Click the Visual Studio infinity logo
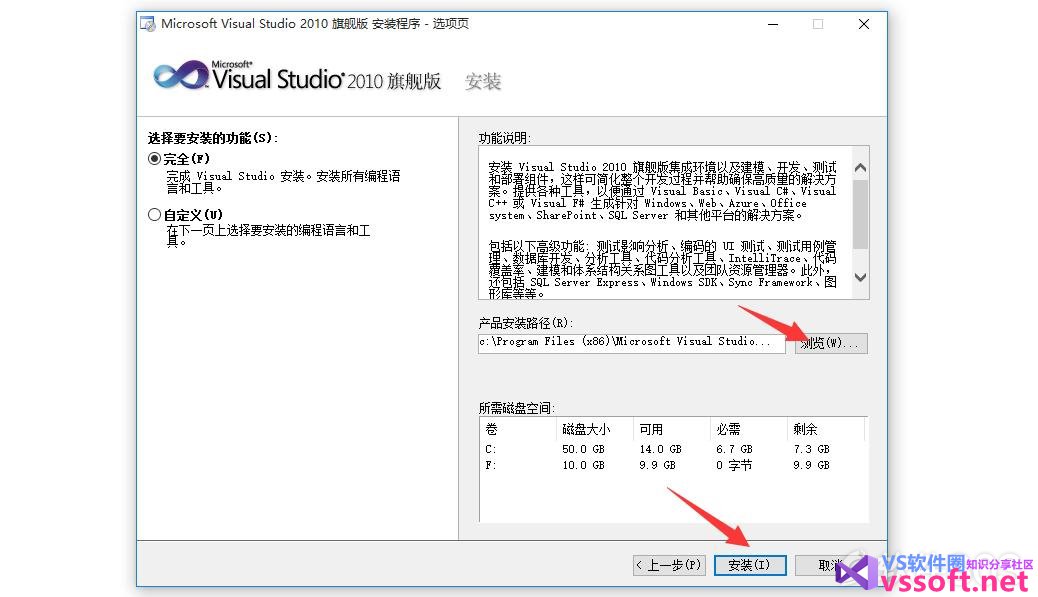Screen dimensions: 1038x597 pos(181,75)
